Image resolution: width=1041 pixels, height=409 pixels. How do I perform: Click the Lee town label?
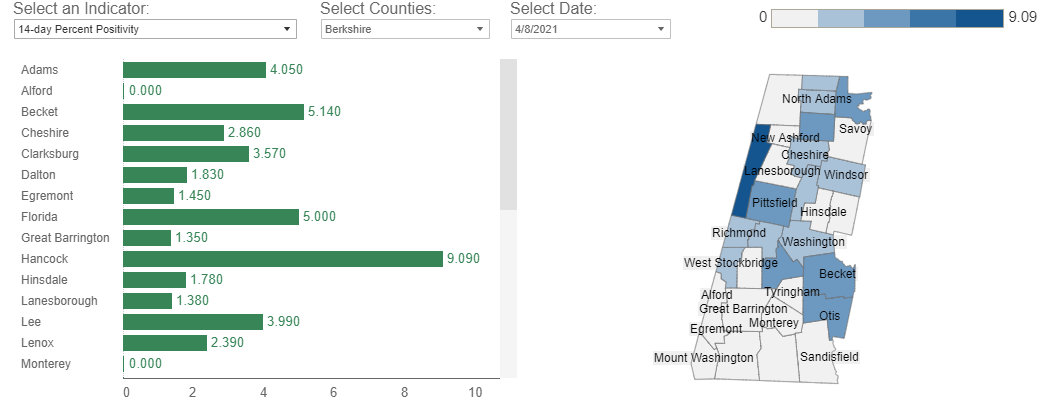click(x=30, y=322)
